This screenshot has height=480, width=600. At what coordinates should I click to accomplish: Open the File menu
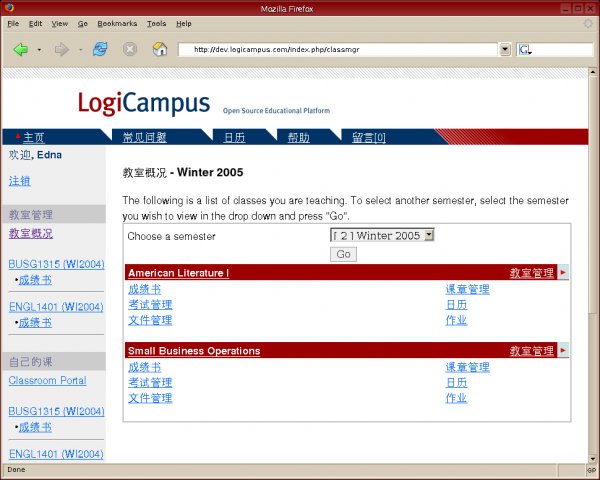(x=13, y=24)
